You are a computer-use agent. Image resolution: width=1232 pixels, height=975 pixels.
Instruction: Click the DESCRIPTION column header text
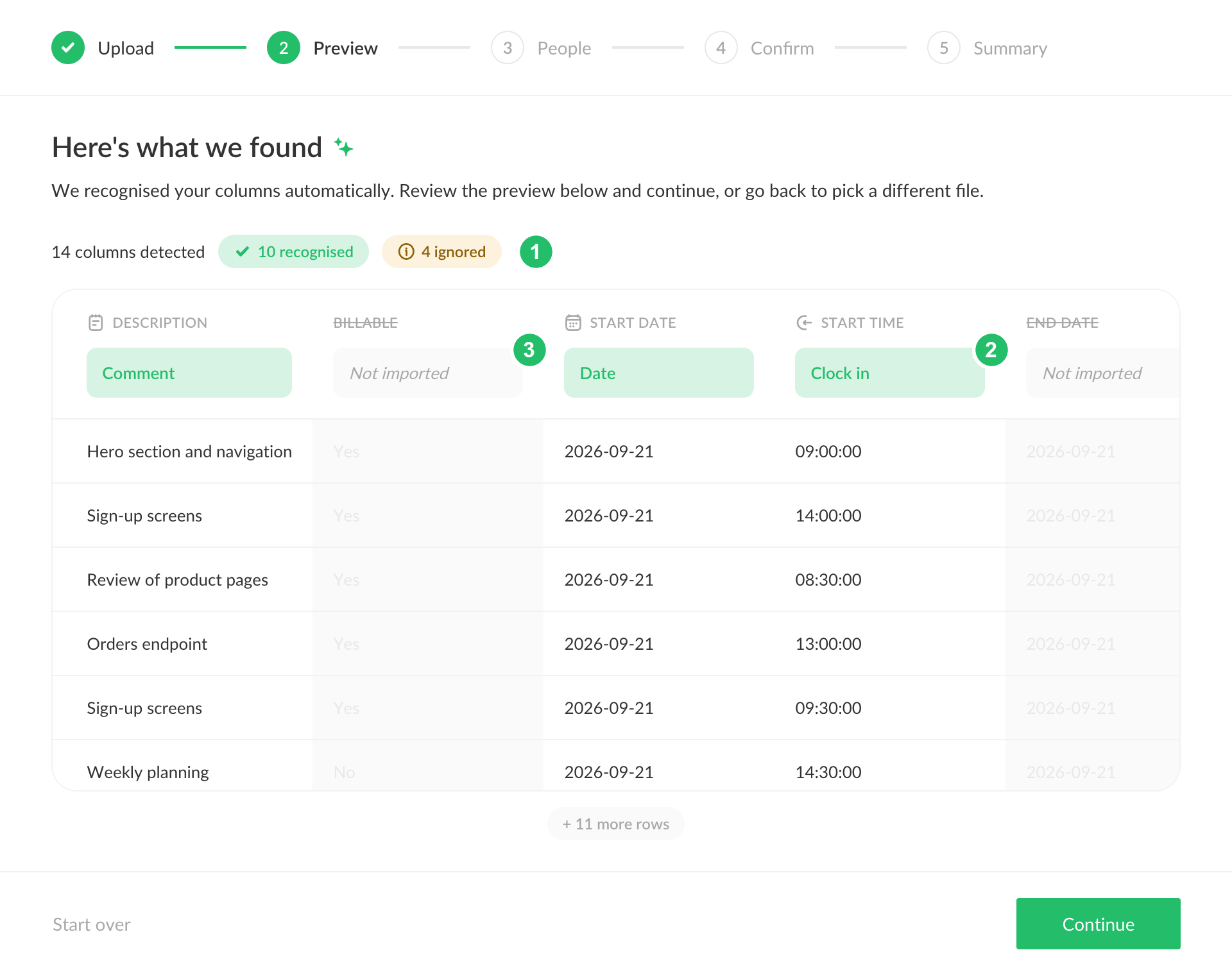click(160, 323)
